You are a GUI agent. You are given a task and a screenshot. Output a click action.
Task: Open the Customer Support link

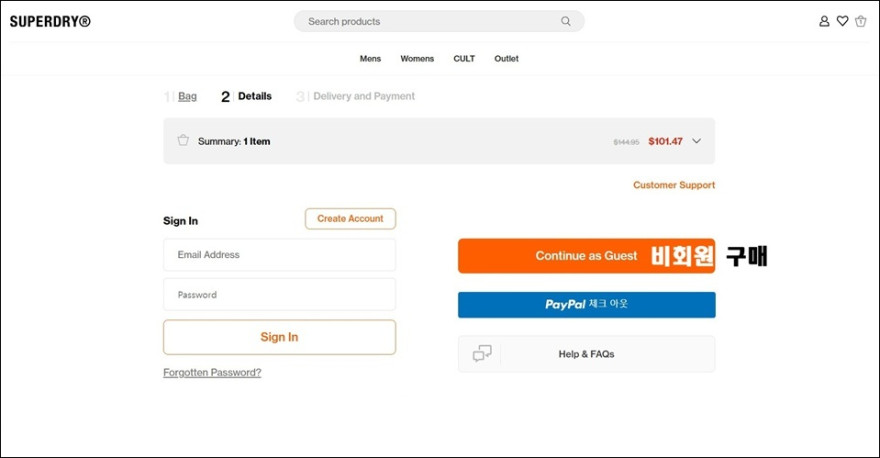674,185
